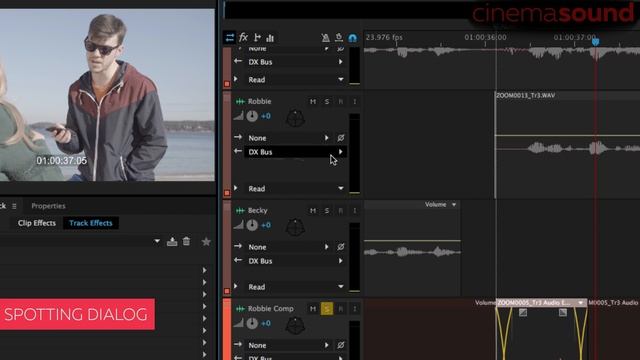
Task: Toggle the snapping magnet icon
Action: click(x=353, y=38)
